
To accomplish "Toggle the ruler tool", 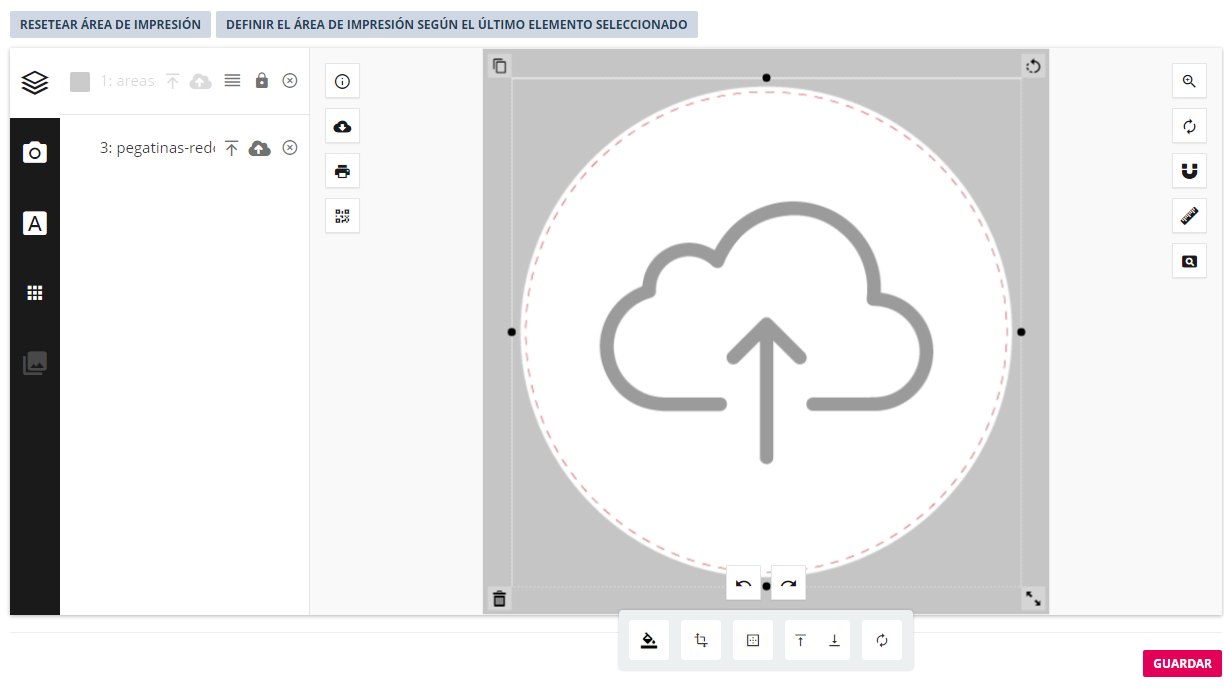I will [x=1189, y=216].
